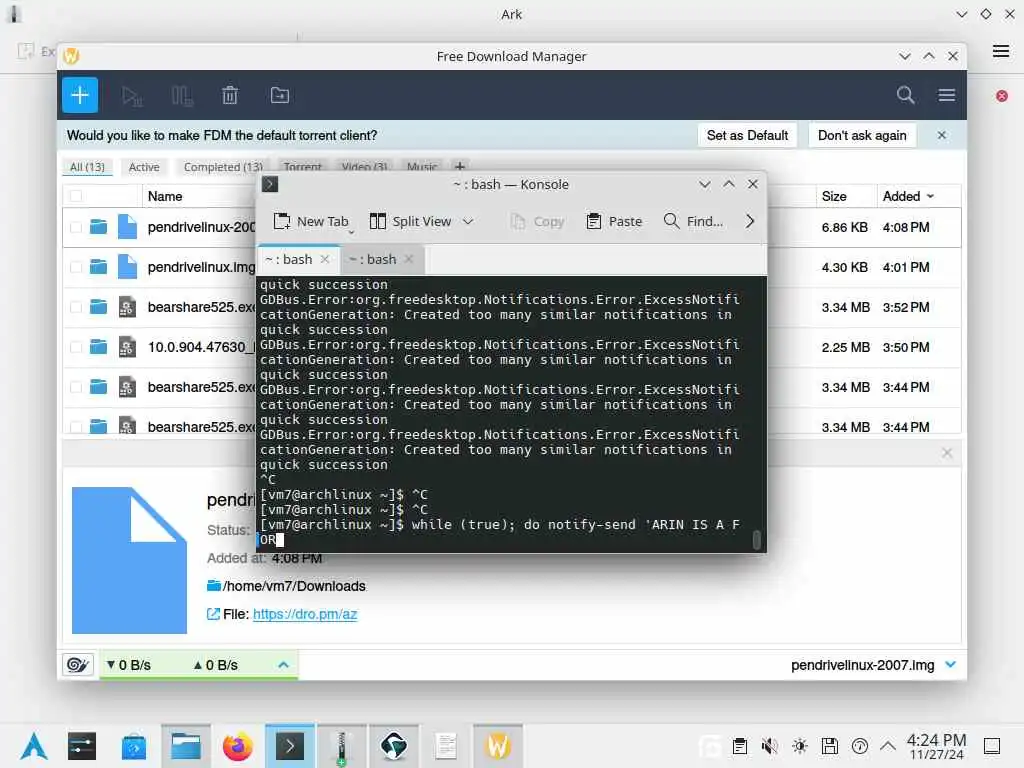Viewport: 1024px width, 768px height.
Task: Toggle snail mode speed limiter in FDM
Action: [78, 665]
